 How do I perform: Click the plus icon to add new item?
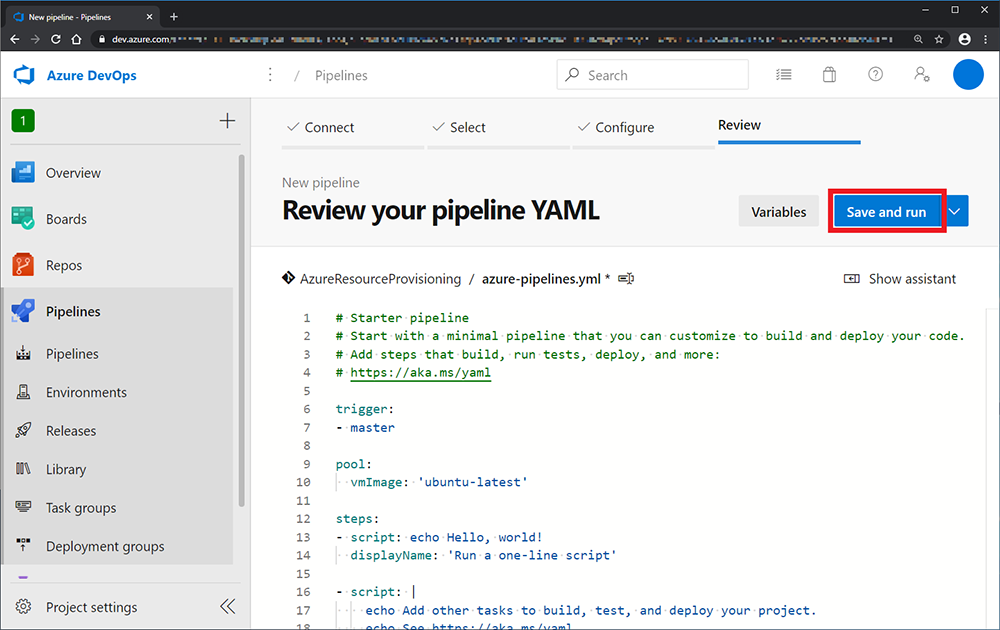pos(227,121)
